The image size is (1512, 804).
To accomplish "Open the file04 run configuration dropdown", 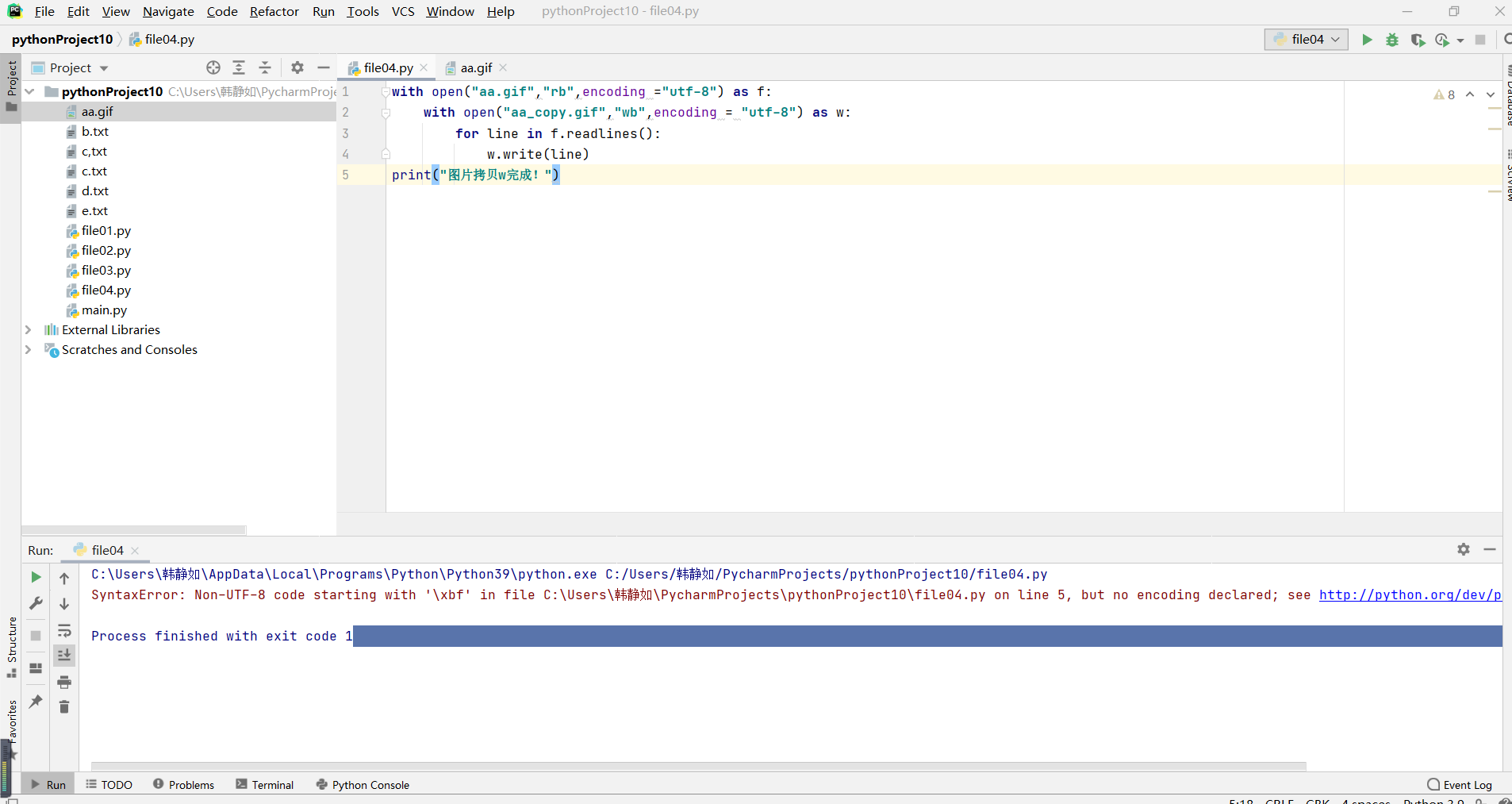I will [1306, 40].
